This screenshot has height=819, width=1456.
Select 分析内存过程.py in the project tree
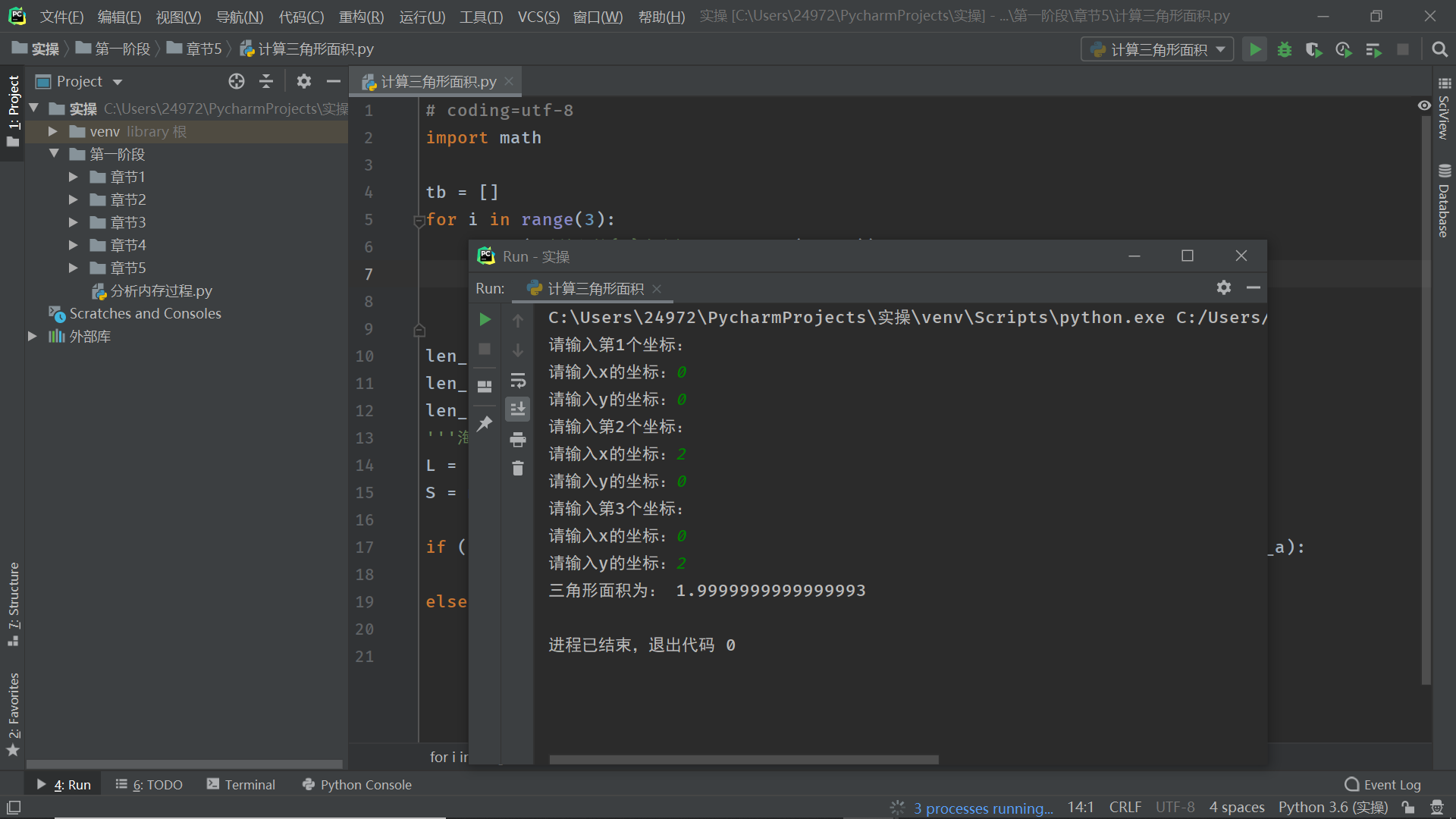point(160,290)
